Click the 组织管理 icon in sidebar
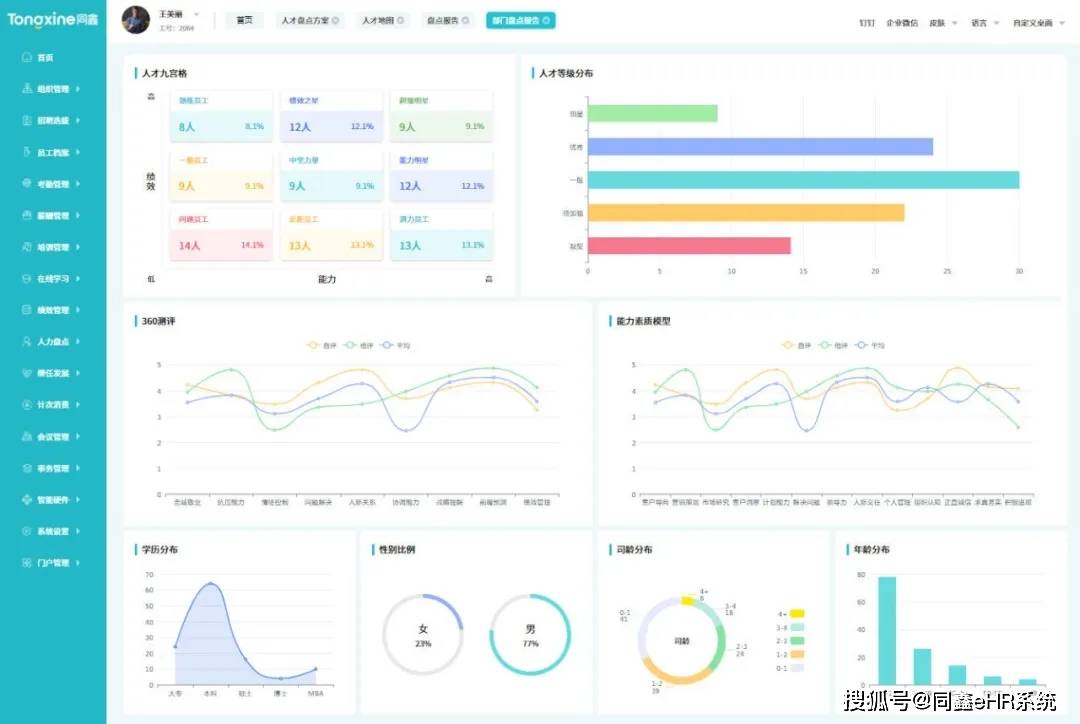 (x=27, y=89)
